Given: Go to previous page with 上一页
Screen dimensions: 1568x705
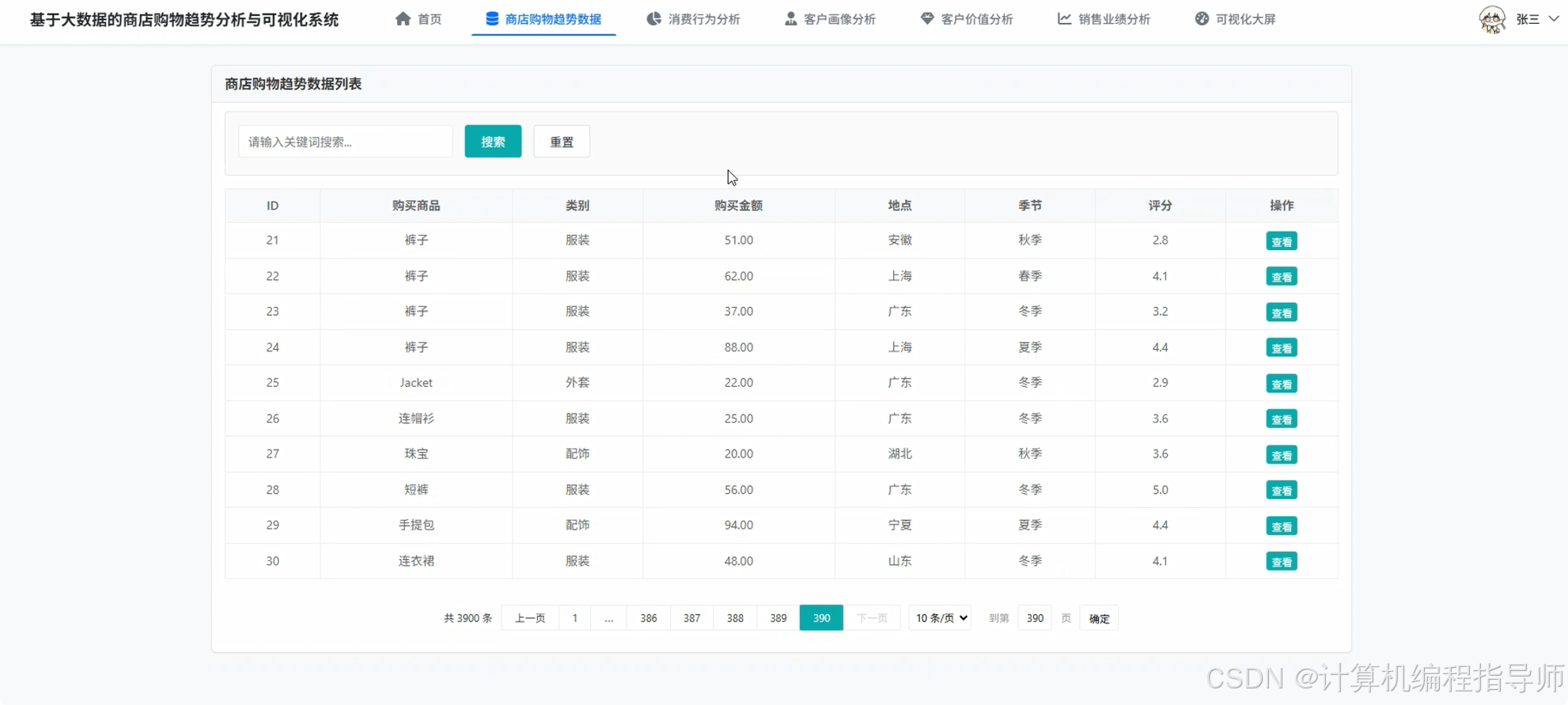Looking at the screenshot, I should tap(530, 618).
